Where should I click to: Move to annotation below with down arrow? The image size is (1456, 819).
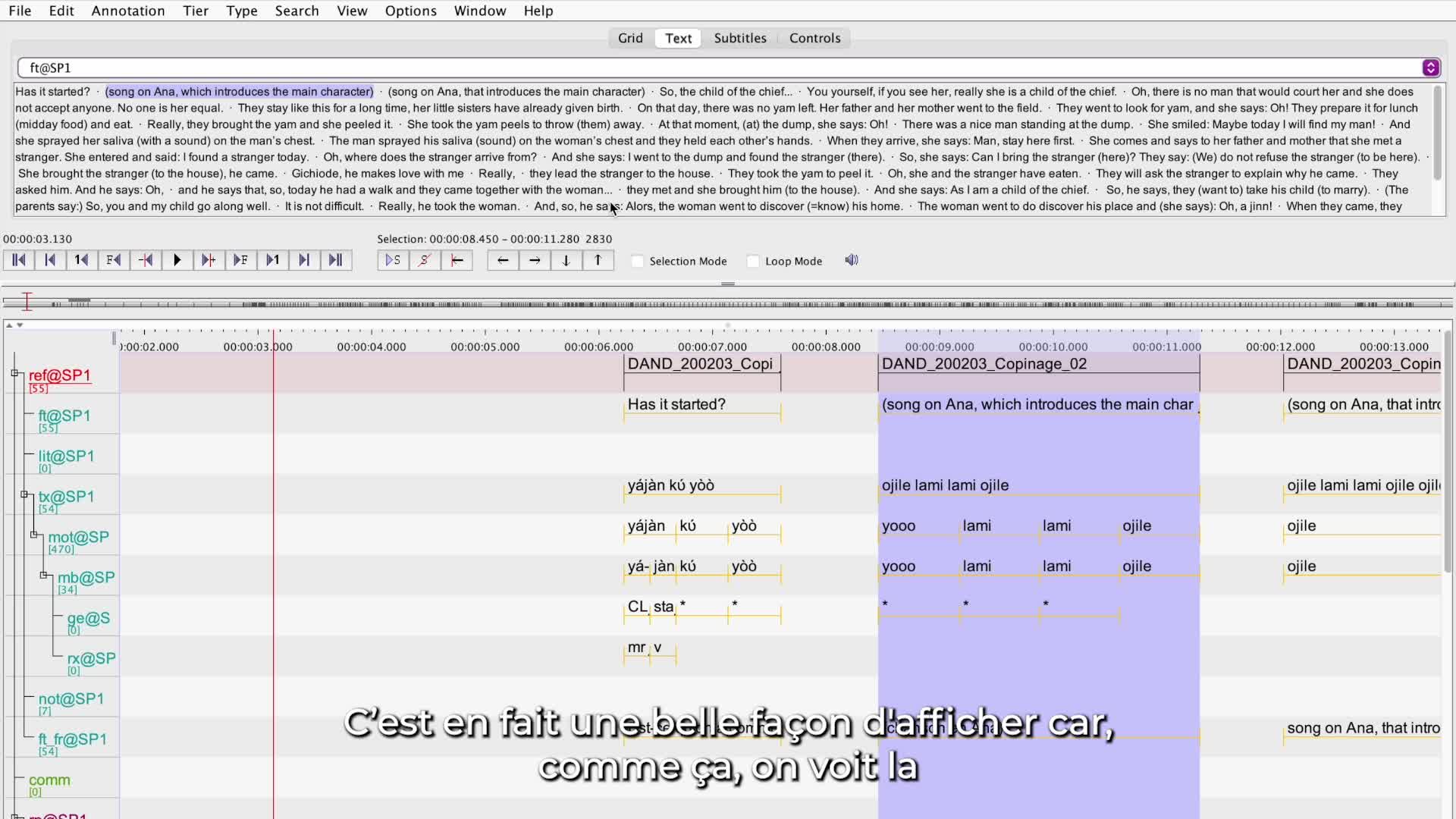[566, 260]
